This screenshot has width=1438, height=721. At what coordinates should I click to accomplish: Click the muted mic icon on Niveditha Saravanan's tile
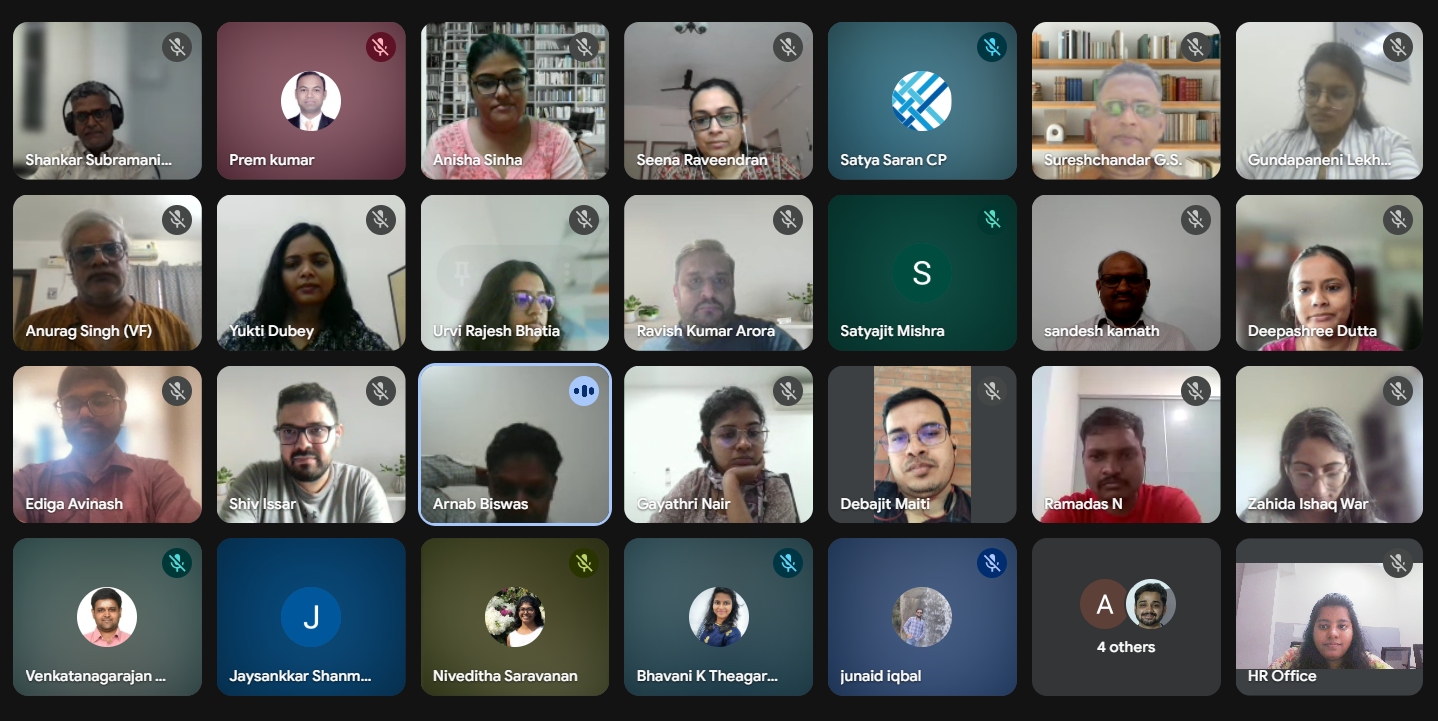tap(584, 564)
